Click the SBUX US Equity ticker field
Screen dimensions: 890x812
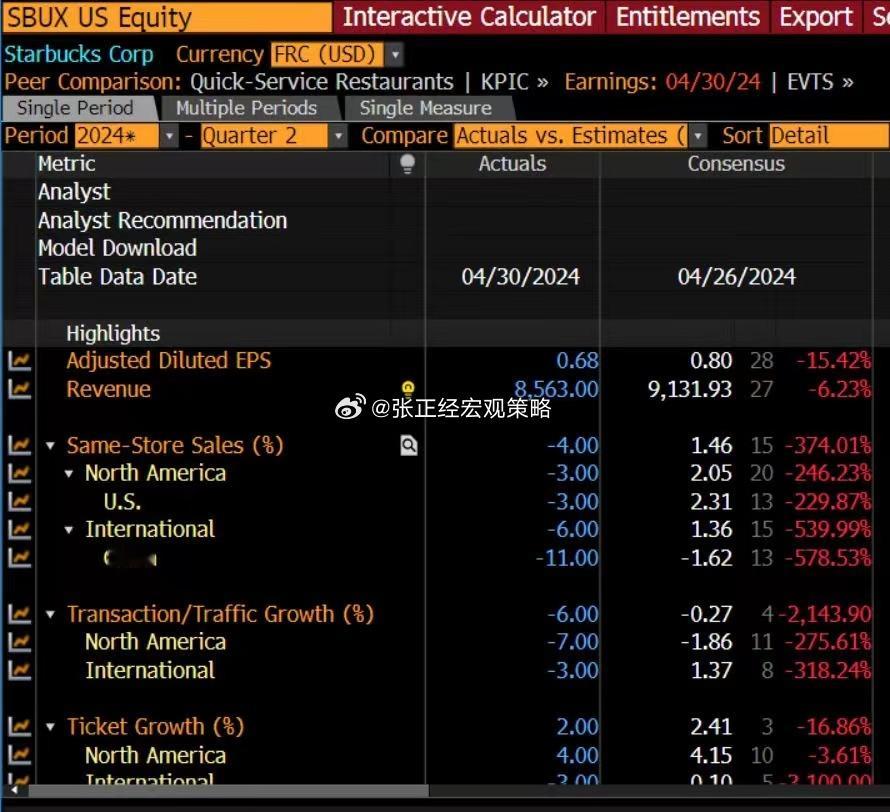[x=167, y=18]
